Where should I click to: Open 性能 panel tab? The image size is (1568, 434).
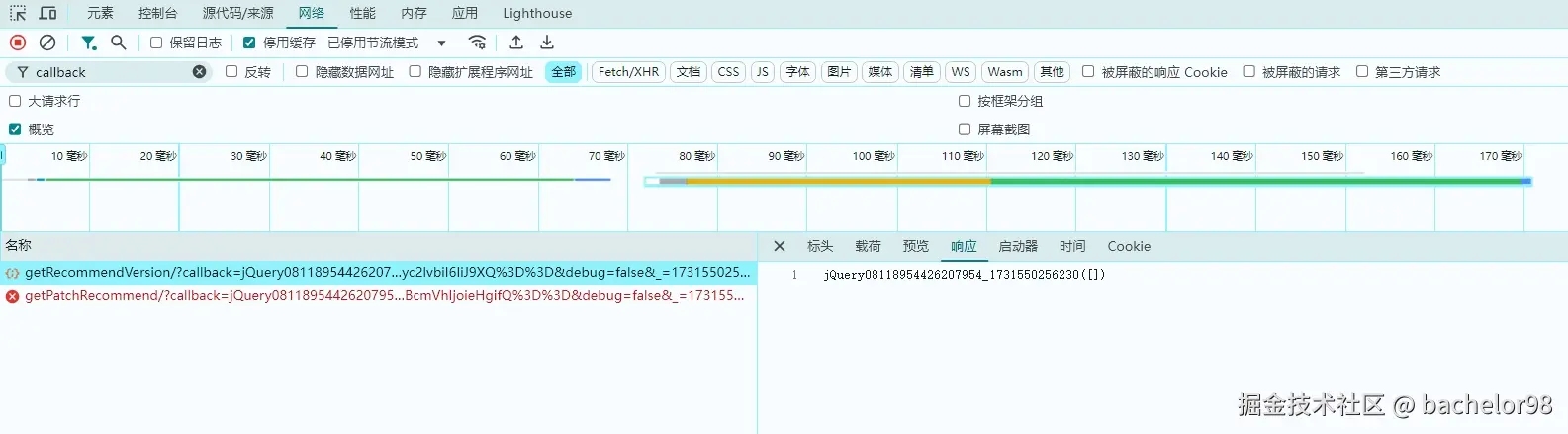pos(363,13)
